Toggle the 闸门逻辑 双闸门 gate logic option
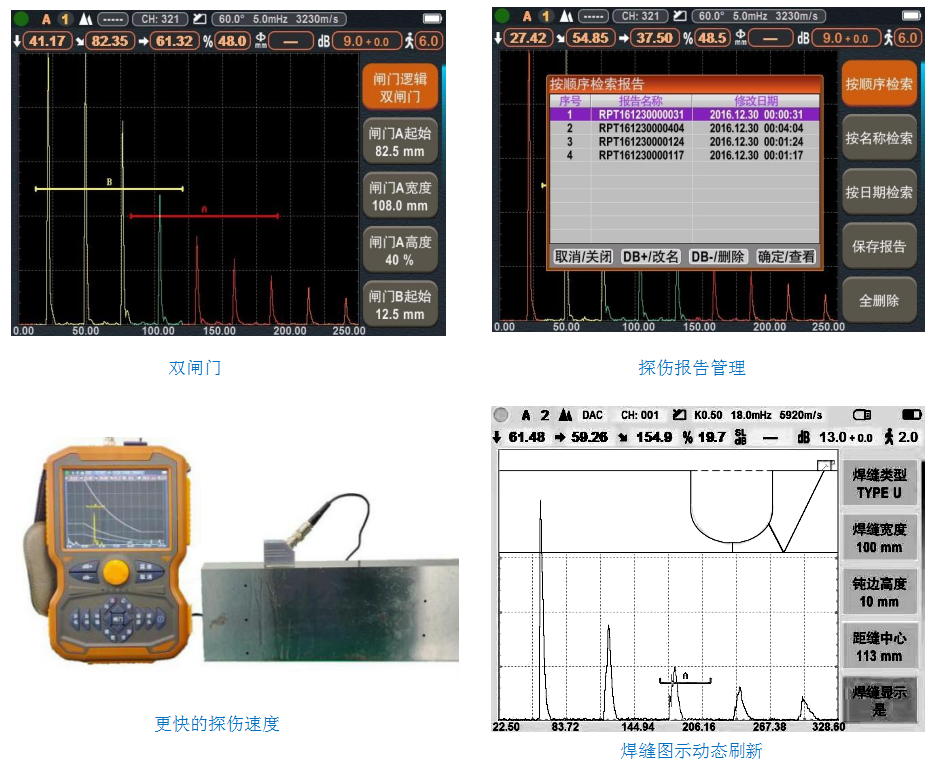The height and width of the screenshot is (760, 937). [399, 89]
